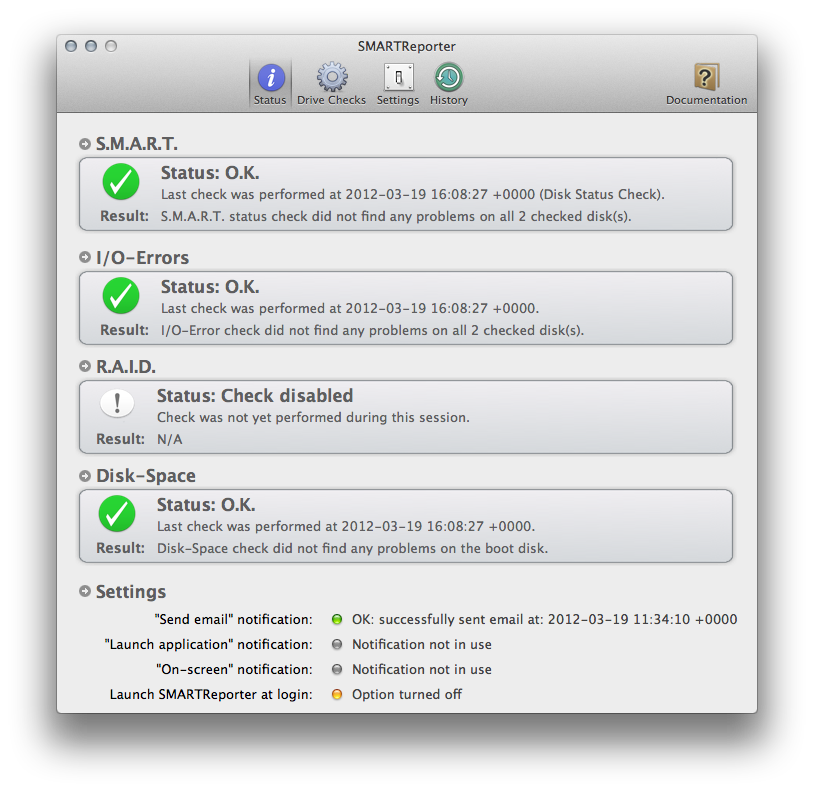The width and height of the screenshot is (814, 792).
Task: Open the History clock icon
Action: tap(449, 77)
